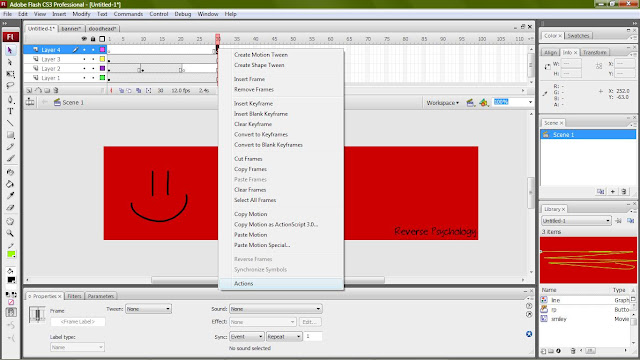Open the Sync Event dropdown
This screenshot has width=640, height=360.
[247, 337]
